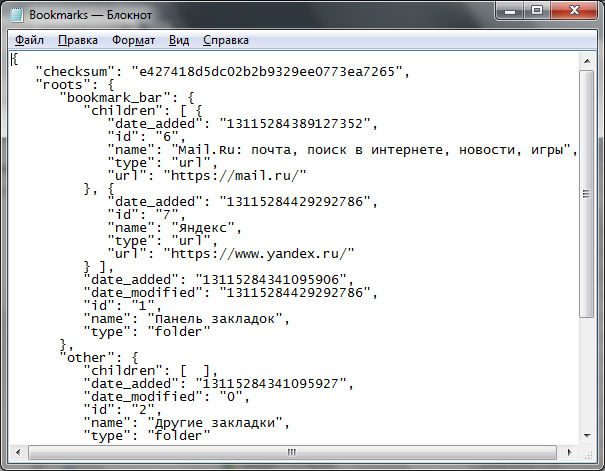This screenshot has height=471, width=605.
Task: Click the horizontal scrollbar thumb
Action: 292,452
